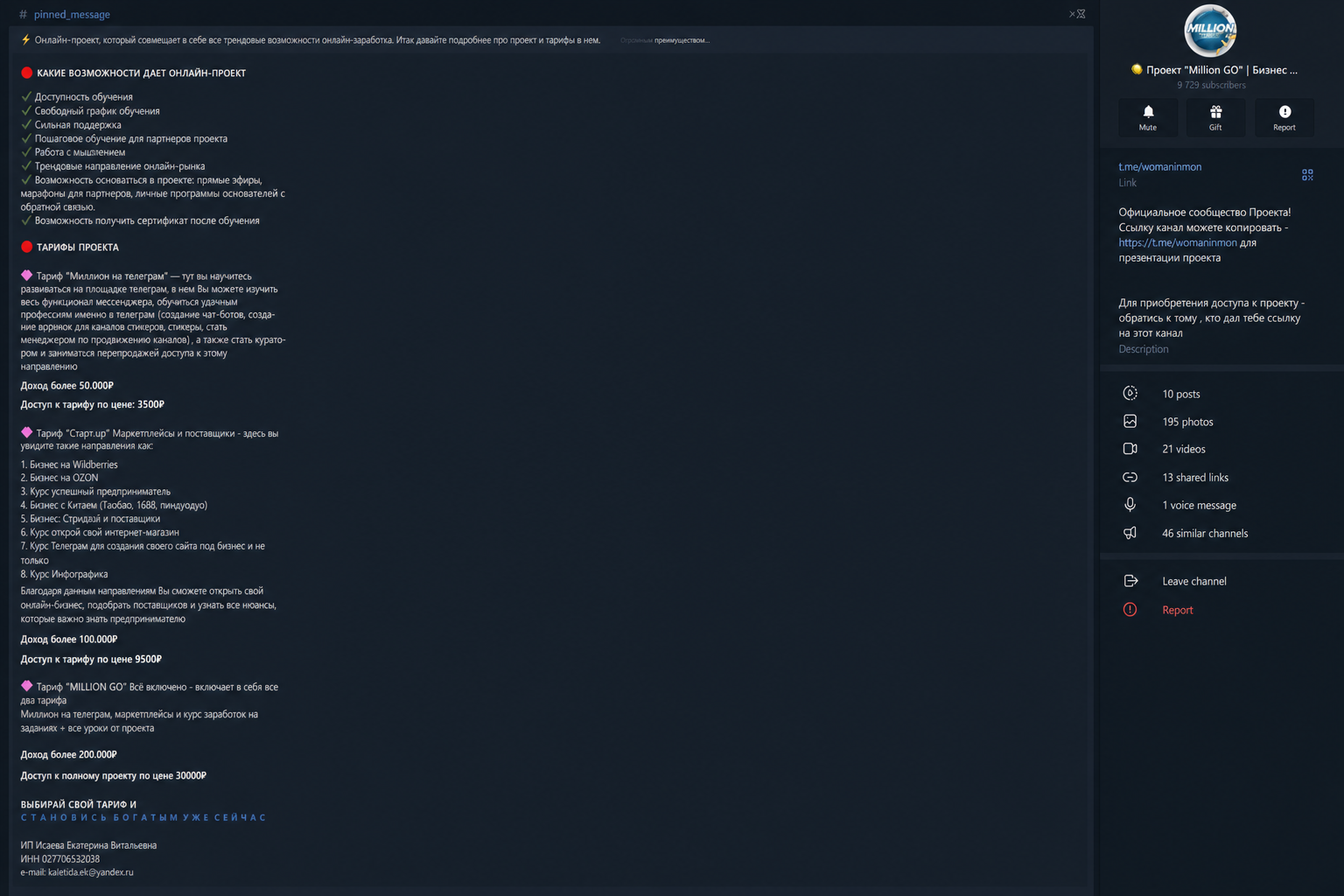Show the QR code for t.me/womaninmon

(1307, 175)
